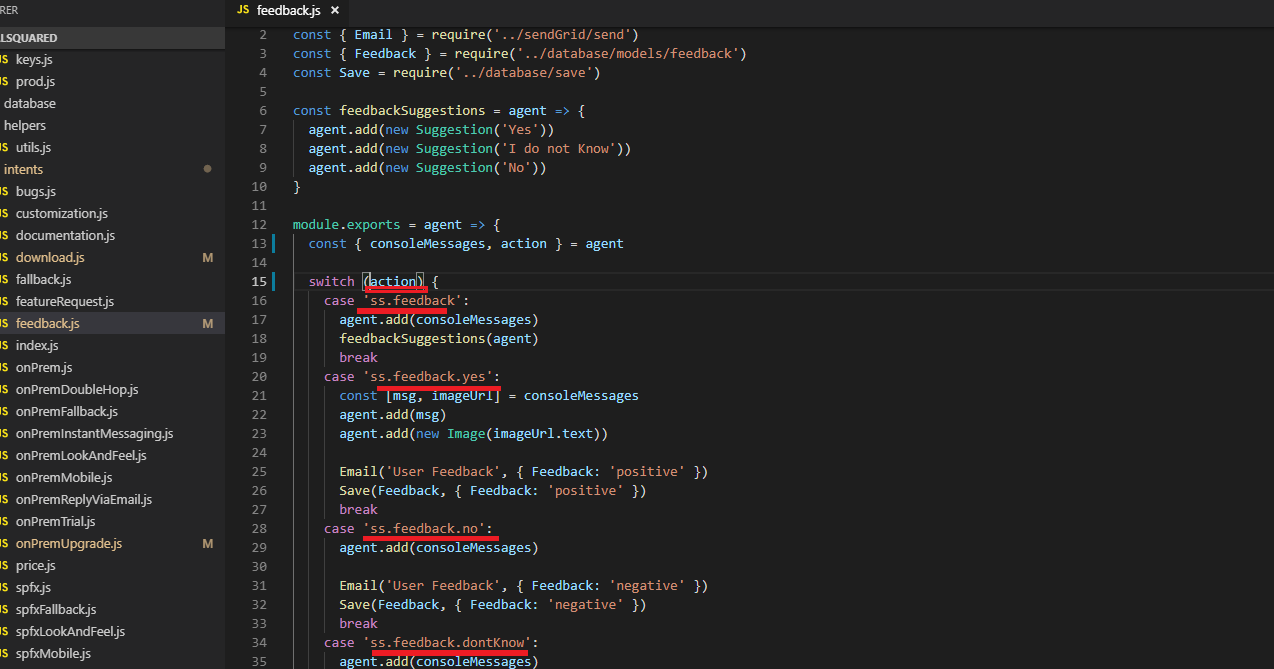1274x669 pixels.
Task: Click the JS icon next to price.js
Action: (4, 566)
